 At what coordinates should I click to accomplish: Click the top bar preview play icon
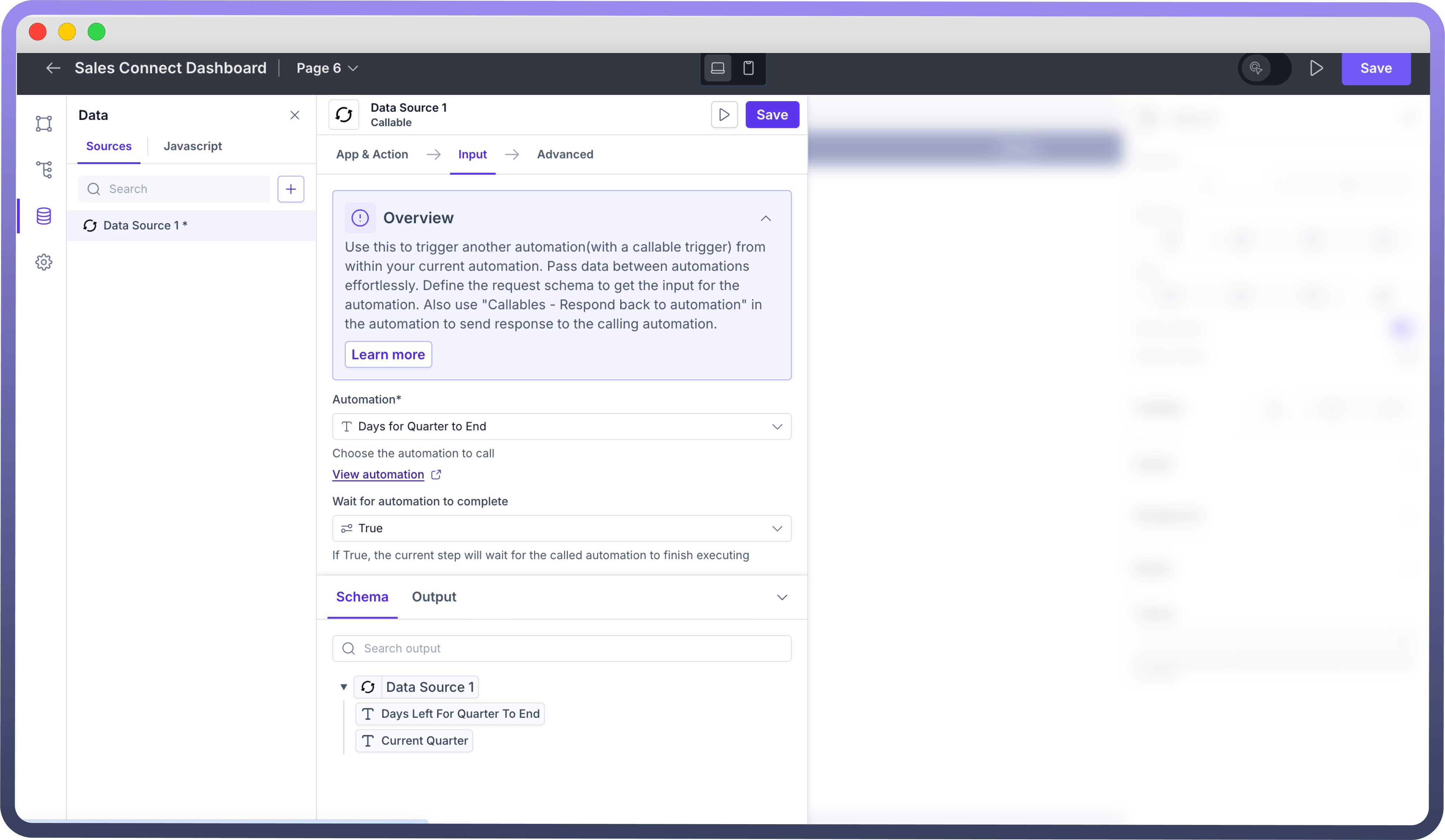[1317, 68]
